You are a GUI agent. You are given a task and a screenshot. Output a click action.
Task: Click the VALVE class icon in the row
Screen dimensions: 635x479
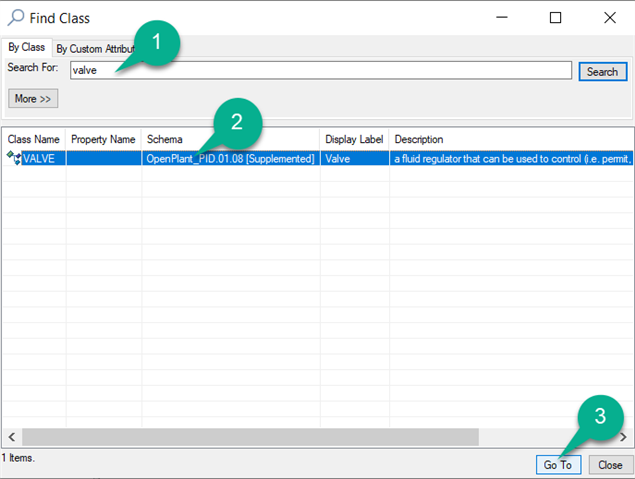pyautogui.click(x=14, y=158)
